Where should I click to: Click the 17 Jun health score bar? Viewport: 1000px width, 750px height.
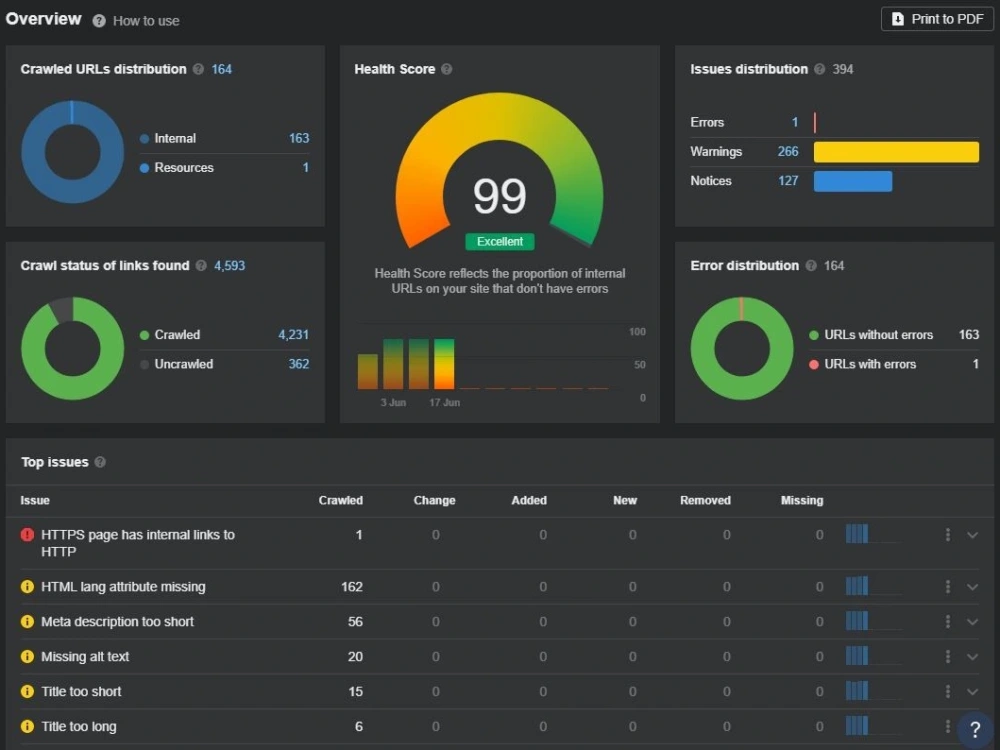[444, 364]
